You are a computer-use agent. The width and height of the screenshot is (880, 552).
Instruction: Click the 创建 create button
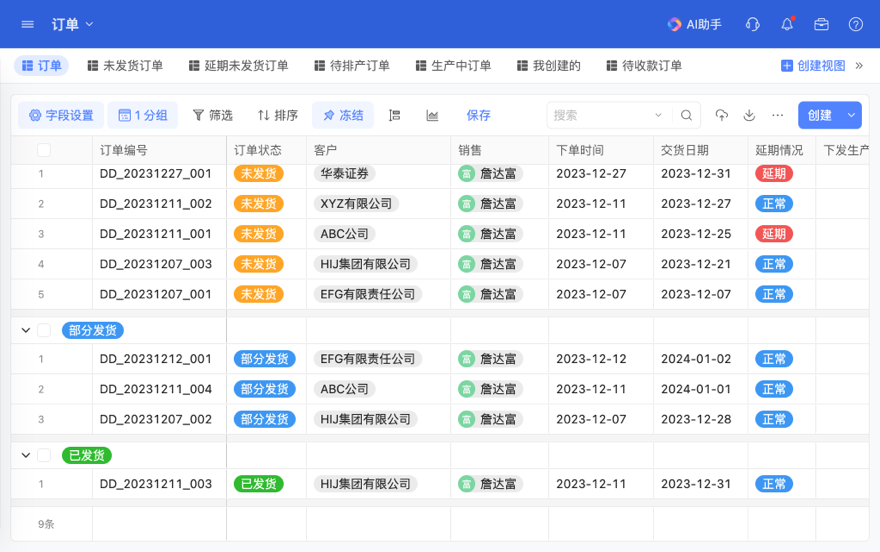pyautogui.click(x=819, y=115)
